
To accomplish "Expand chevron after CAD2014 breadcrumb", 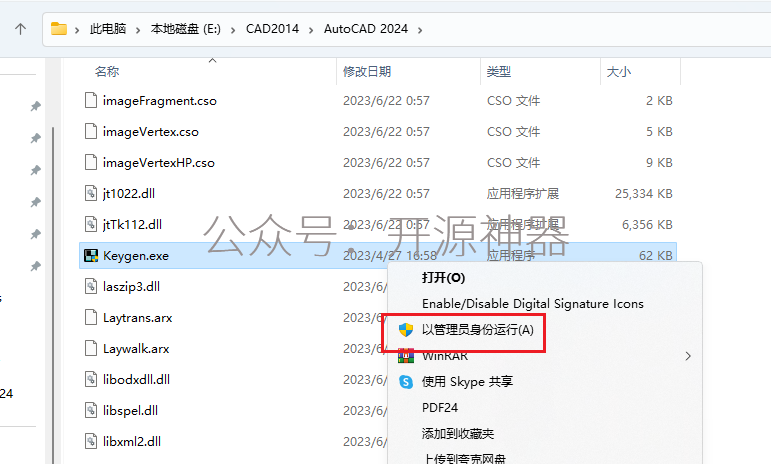I will (311, 30).
